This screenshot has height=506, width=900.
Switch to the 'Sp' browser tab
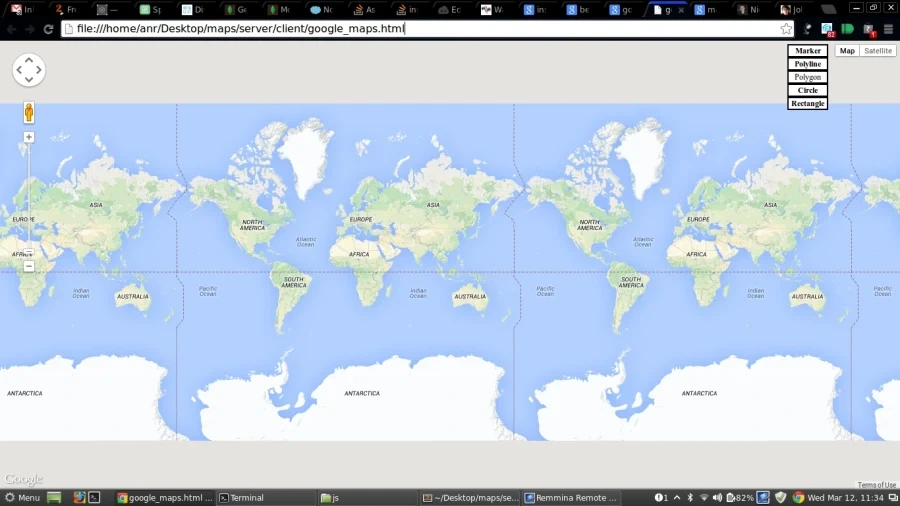tap(152, 9)
